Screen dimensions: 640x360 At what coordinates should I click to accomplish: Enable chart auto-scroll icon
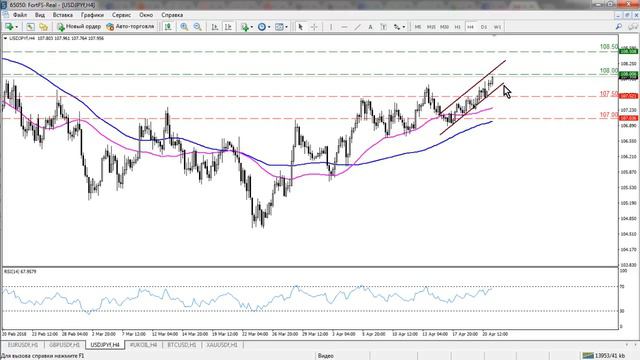point(215,27)
